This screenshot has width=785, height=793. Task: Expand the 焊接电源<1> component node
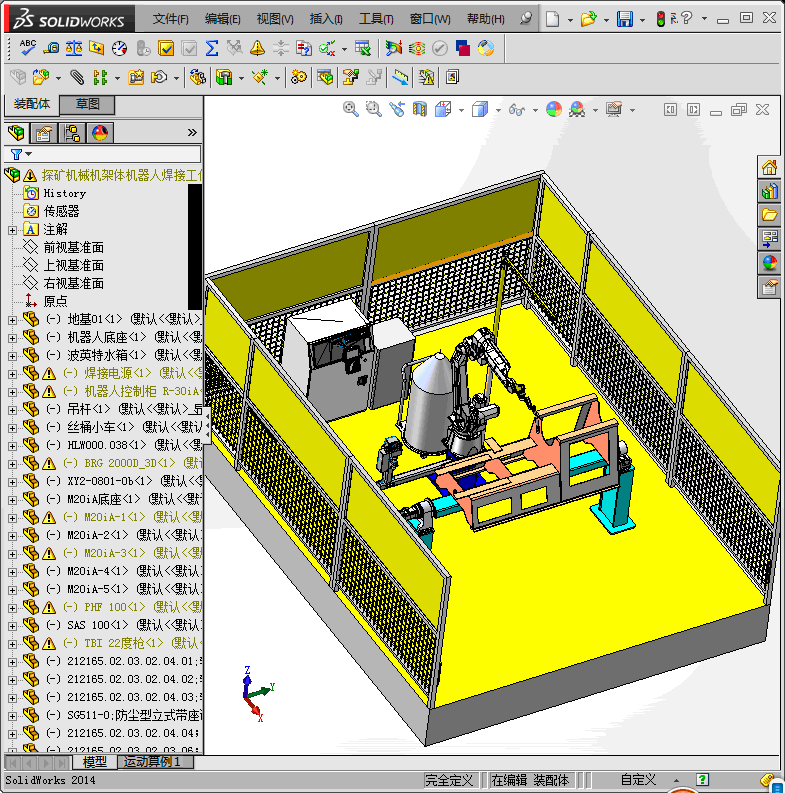[12, 374]
